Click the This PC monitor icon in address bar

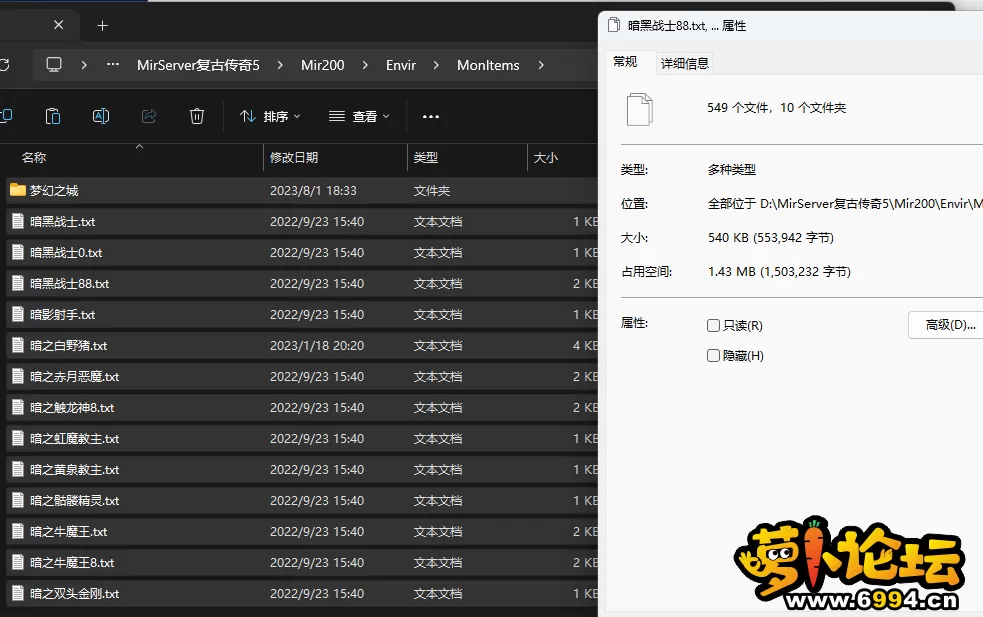coord(54,65)
